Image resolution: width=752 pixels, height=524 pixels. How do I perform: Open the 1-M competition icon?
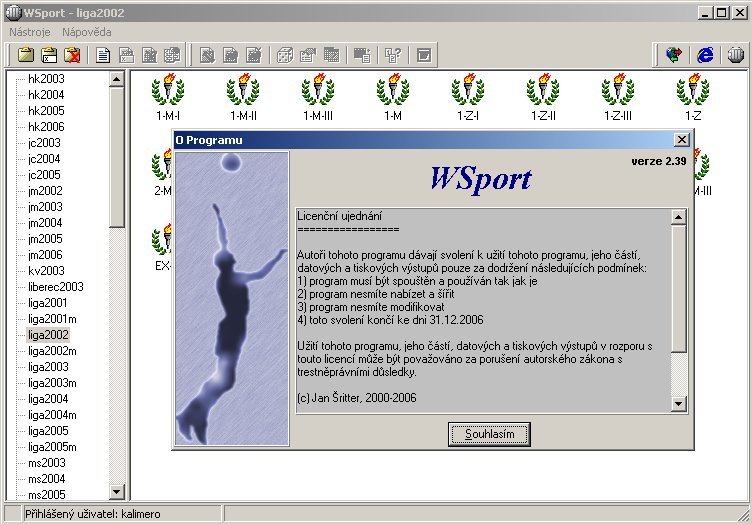pos(393,97)
